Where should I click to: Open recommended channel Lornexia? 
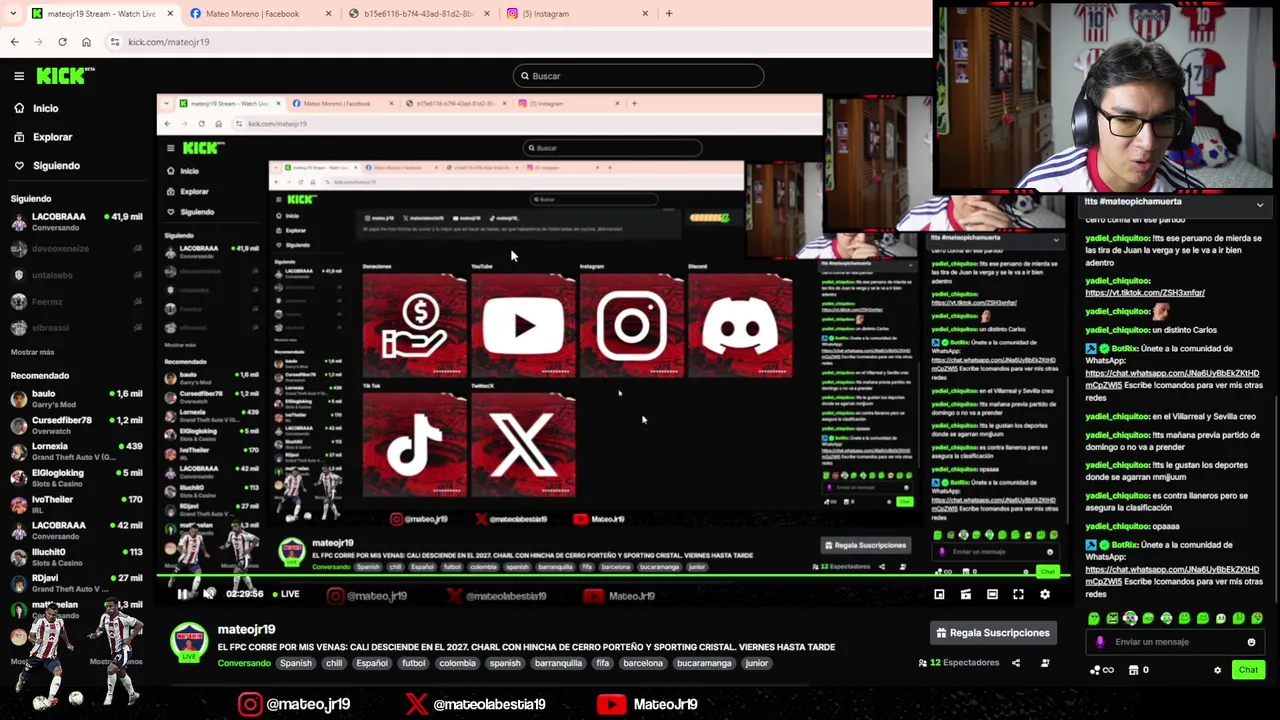click(x=76, y=451)
